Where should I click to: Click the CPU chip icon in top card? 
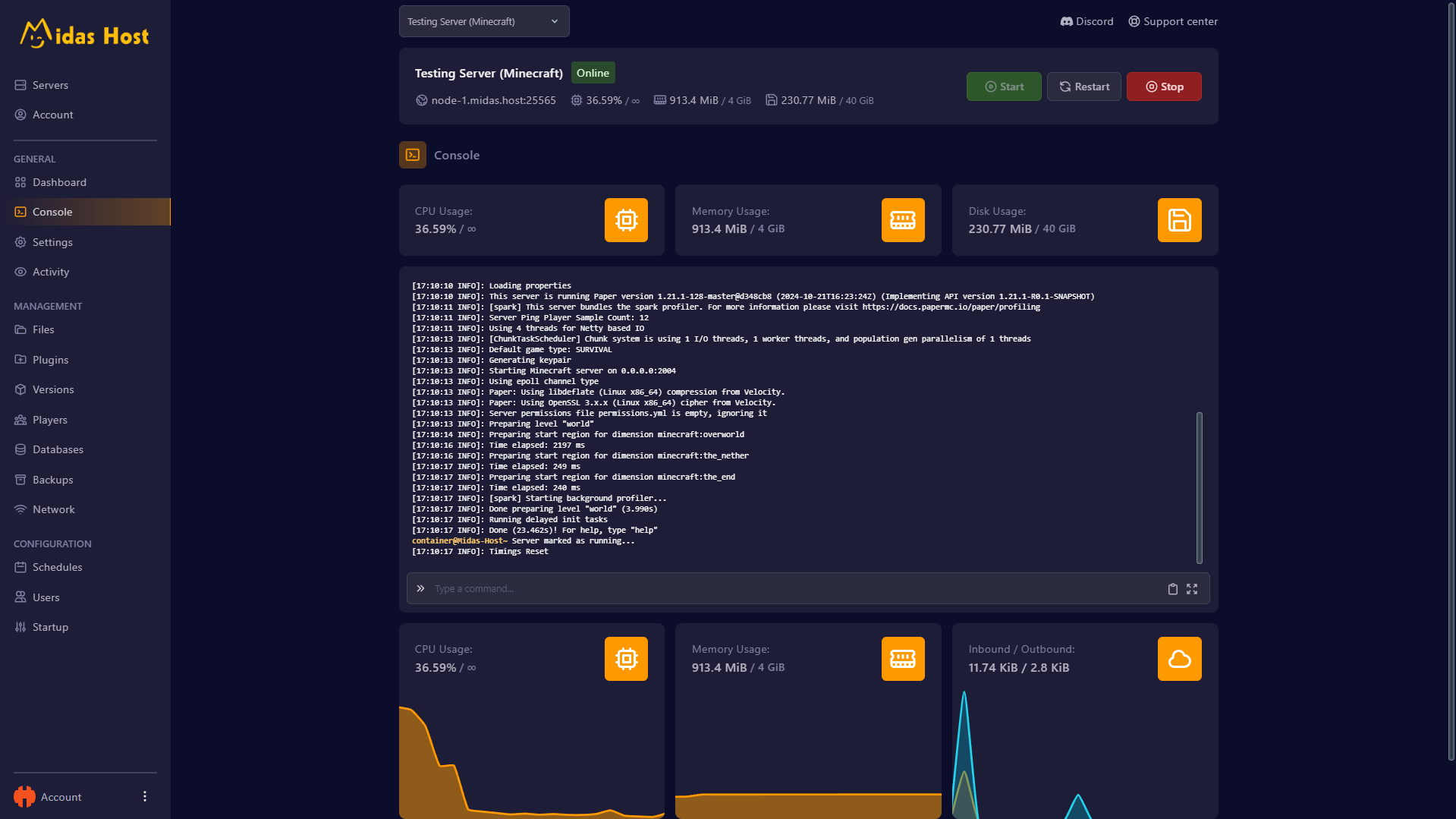point(626,220)
